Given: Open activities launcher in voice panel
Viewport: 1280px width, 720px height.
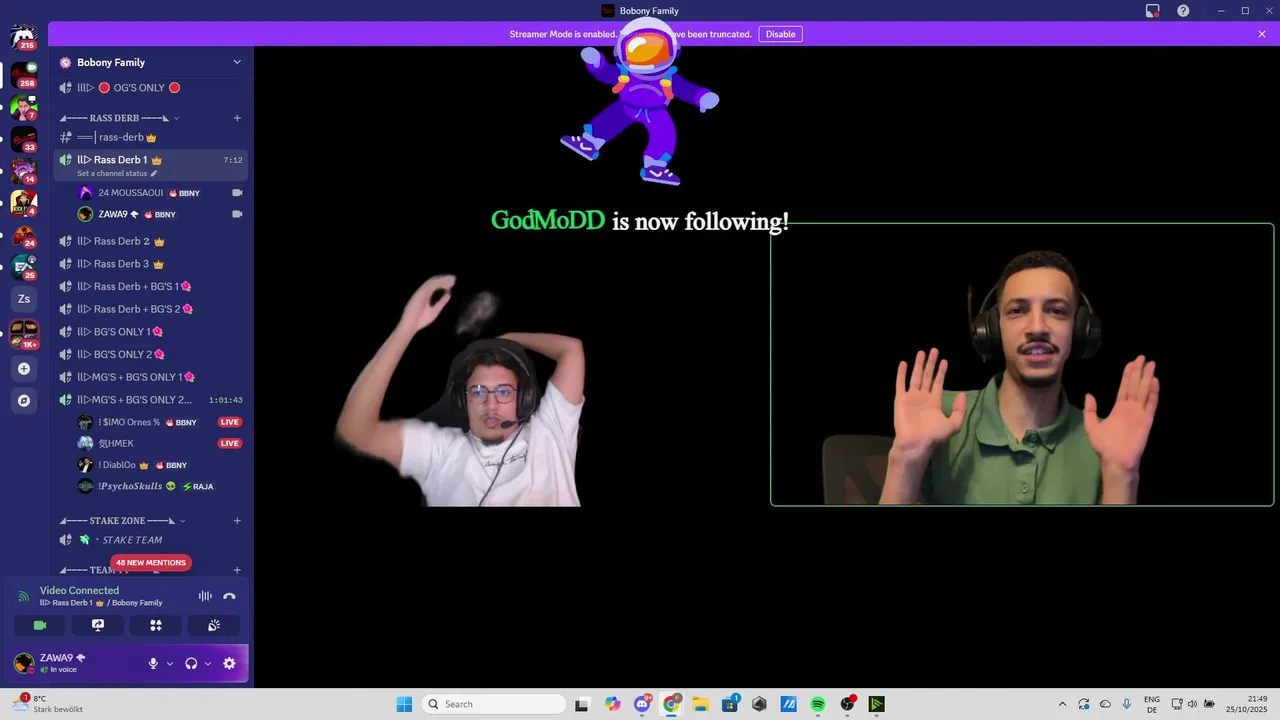Looking at the screenshot, I should [156, 625].
